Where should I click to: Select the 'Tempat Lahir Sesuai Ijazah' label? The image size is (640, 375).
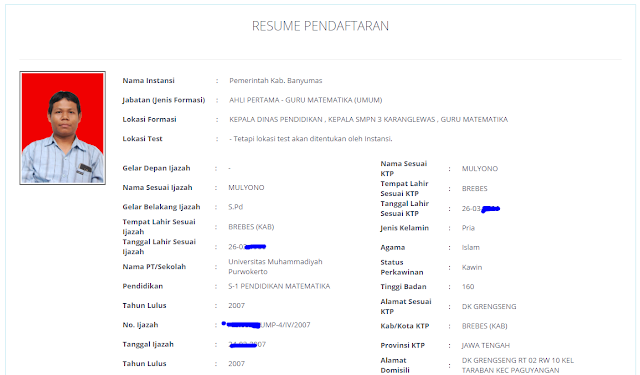click(159, 227)
